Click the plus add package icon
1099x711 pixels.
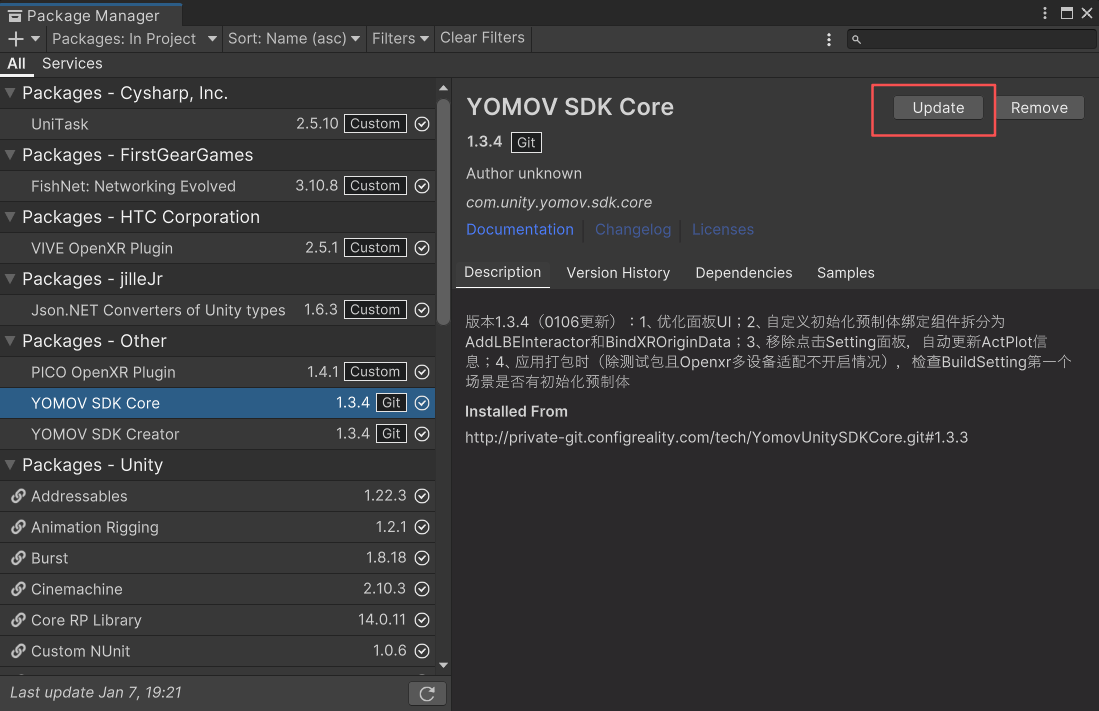(15, 39)
